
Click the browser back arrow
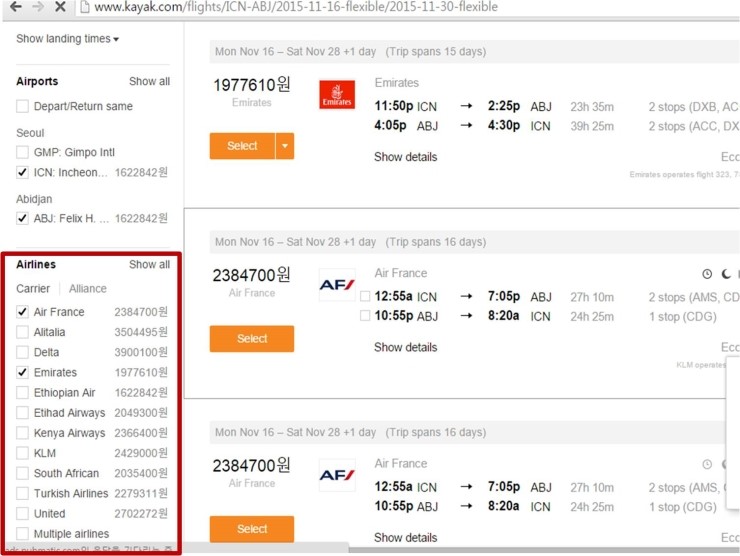[16, 7]
